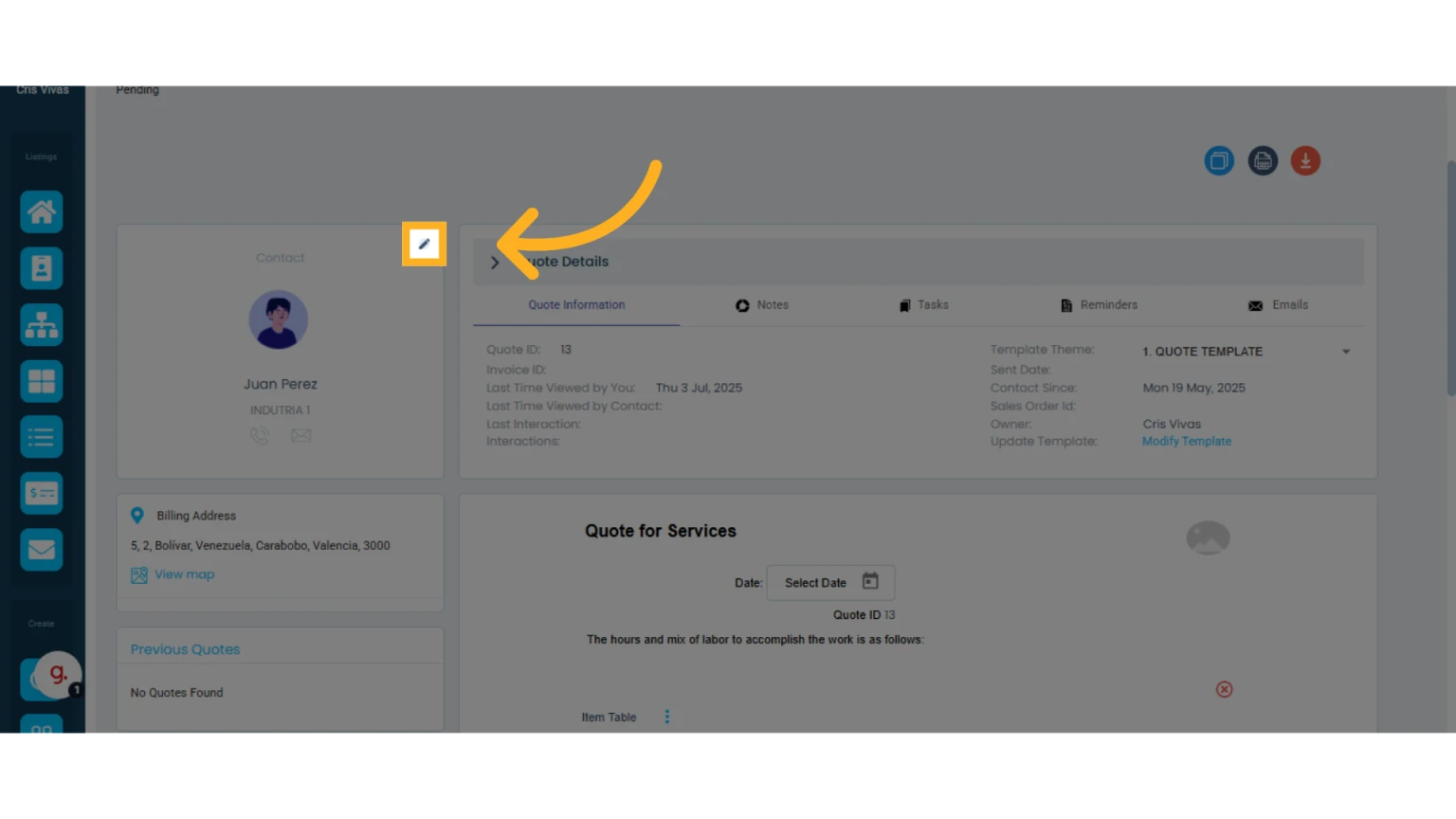
Task: Click the billing address text line
Action: (x=260, y=546)
